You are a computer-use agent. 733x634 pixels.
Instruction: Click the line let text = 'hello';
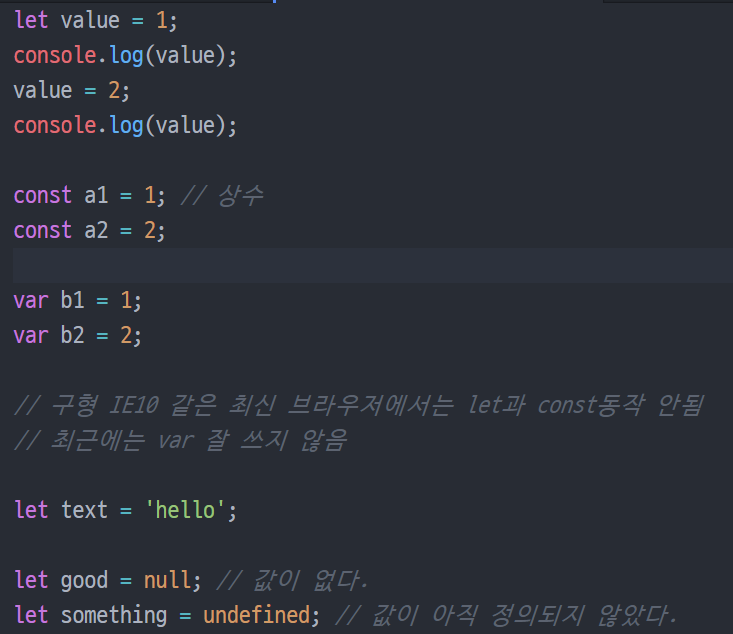[x=125, y=510]
